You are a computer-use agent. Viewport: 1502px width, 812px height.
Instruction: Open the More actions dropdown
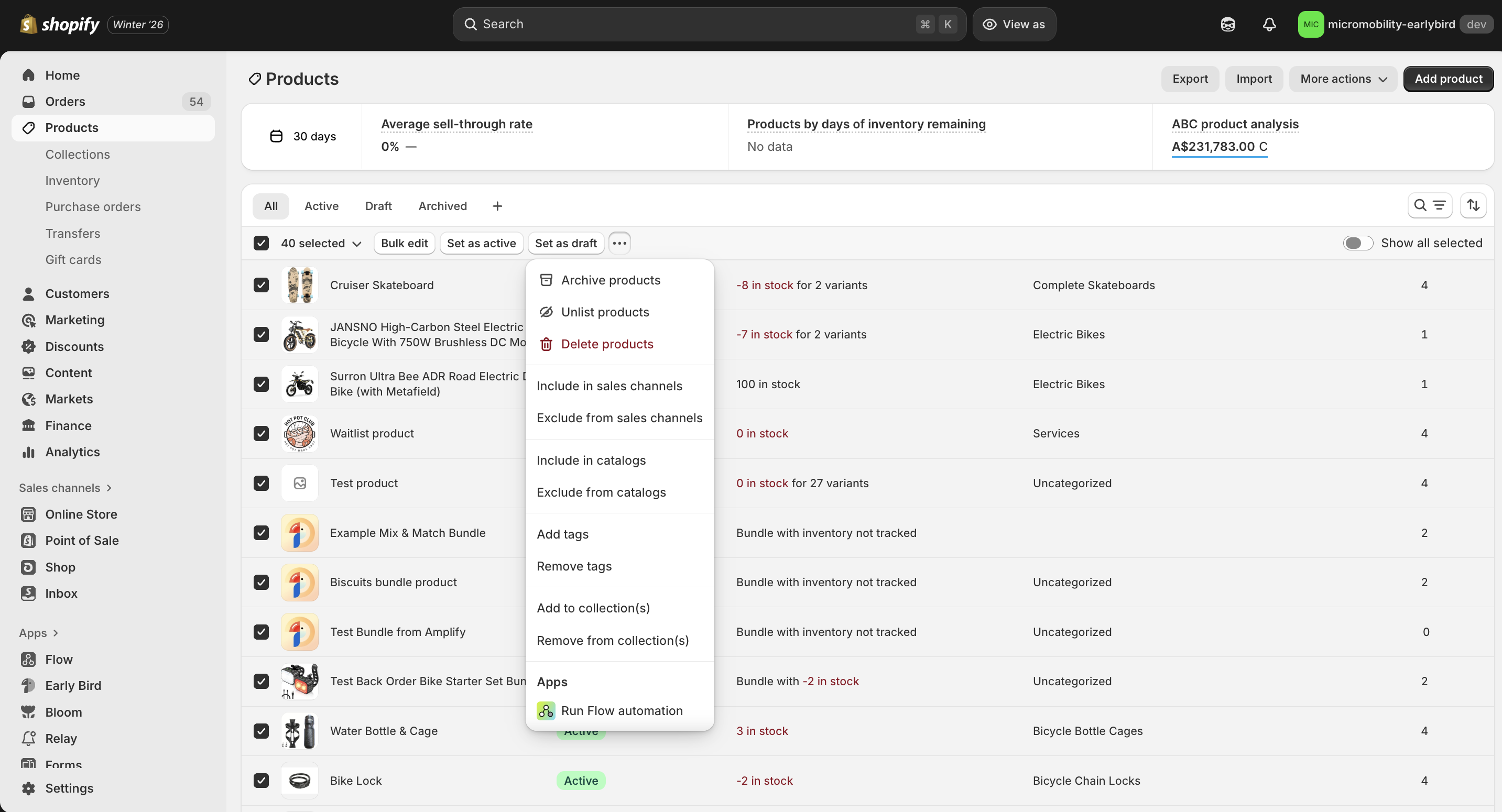[x=1342, y=79]
